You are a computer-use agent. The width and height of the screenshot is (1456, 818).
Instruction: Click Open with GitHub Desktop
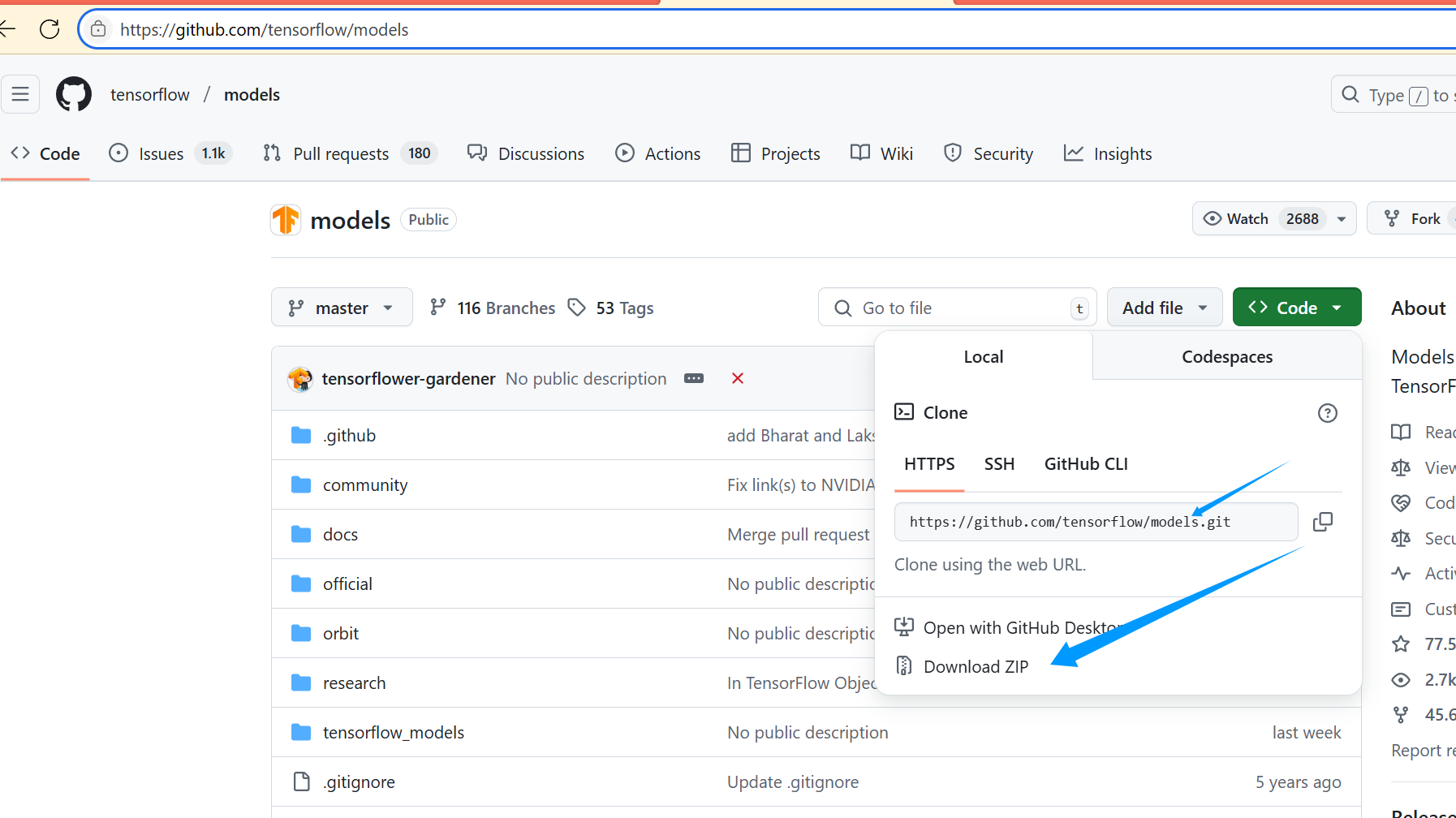point(1022,627)
